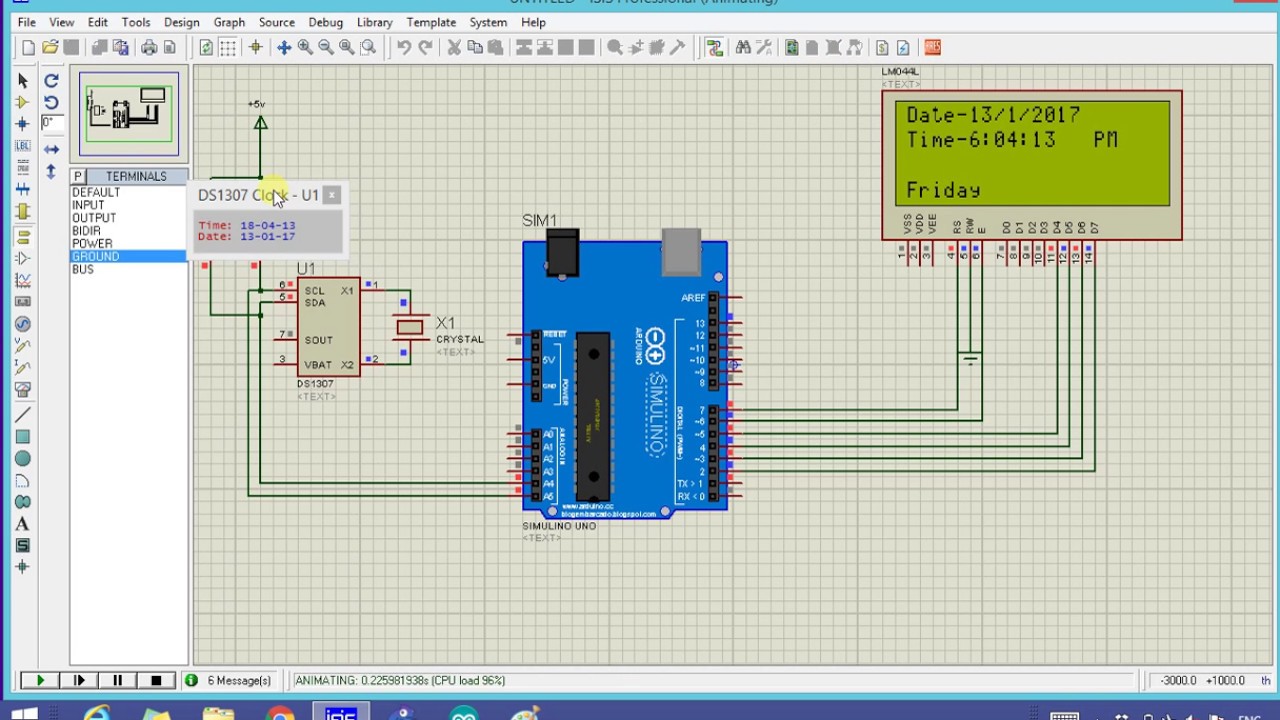Select device pins mode
Image resolution: width=1280 pixels, height=720 pixels.
[23, 258]
